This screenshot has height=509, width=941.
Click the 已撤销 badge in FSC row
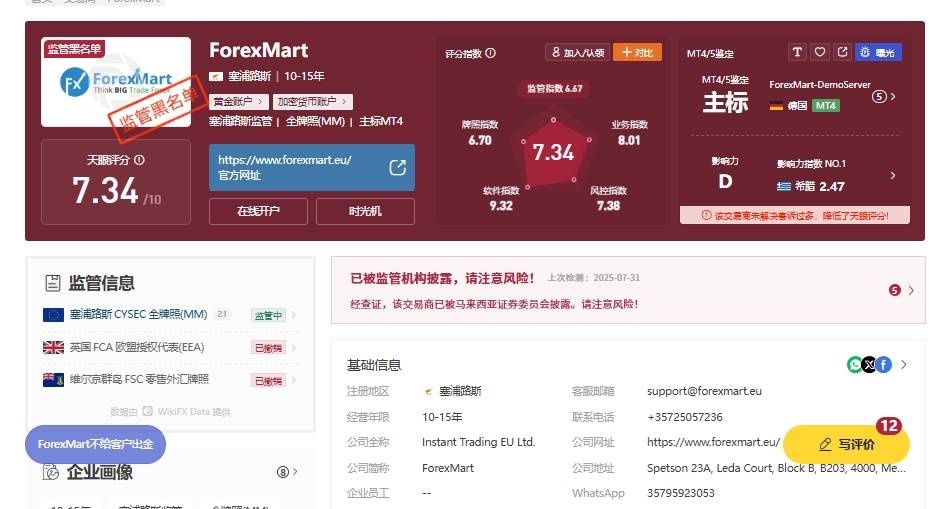(268, 381)
